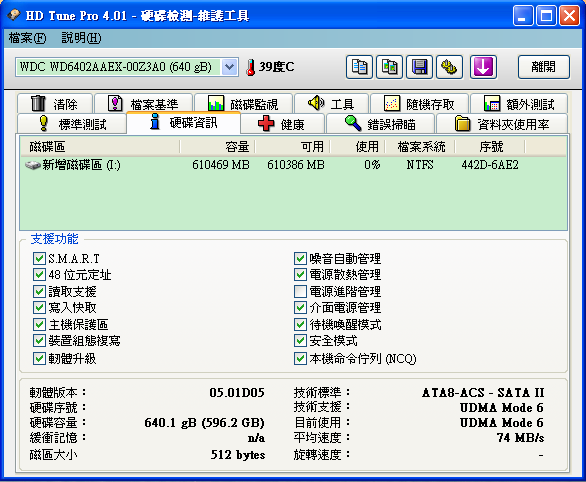Click the HD Tune title bar app icon
This screenshot has width=586, height=482.
point(14,15)
